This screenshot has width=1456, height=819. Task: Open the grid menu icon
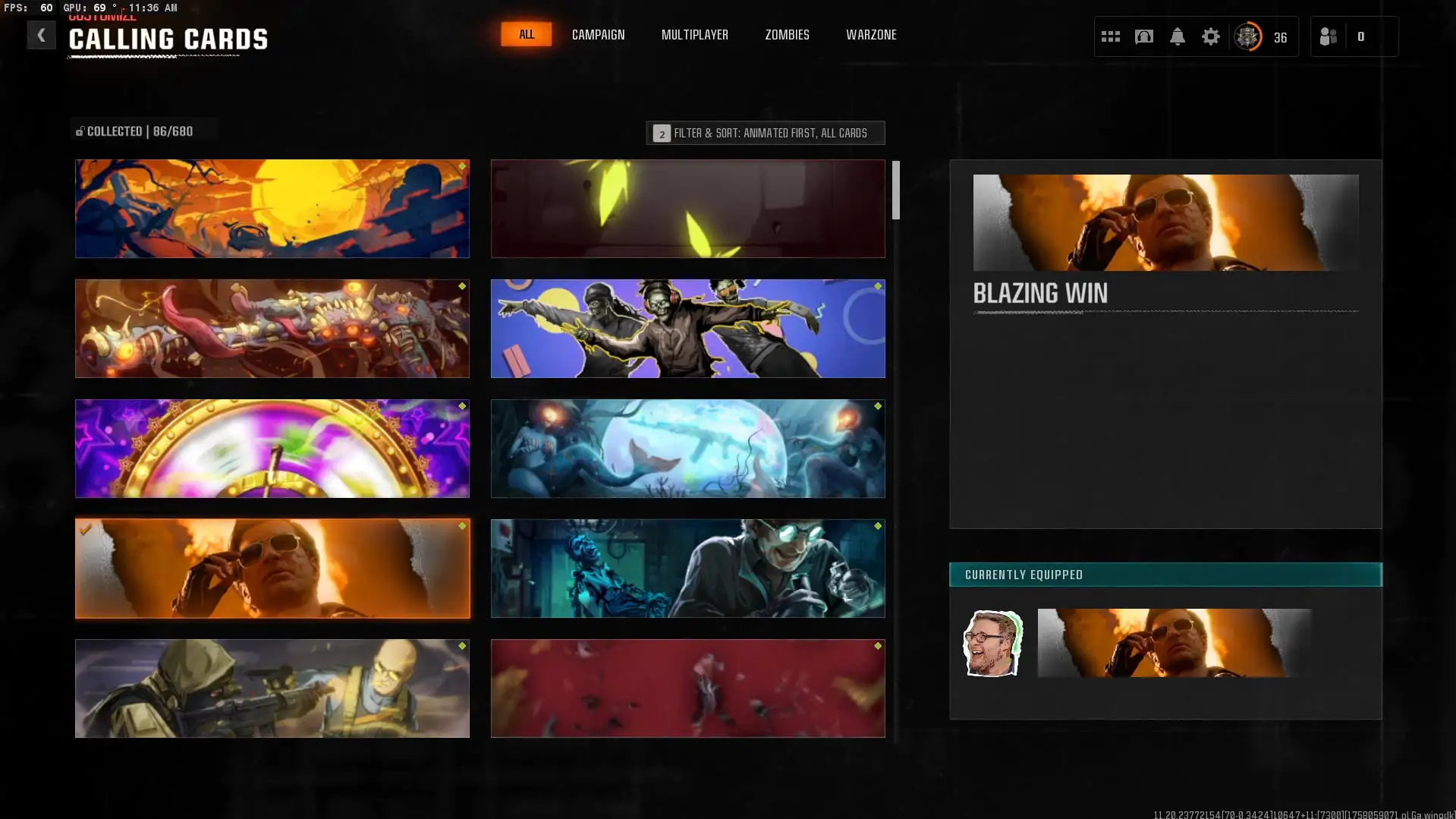1110,36
